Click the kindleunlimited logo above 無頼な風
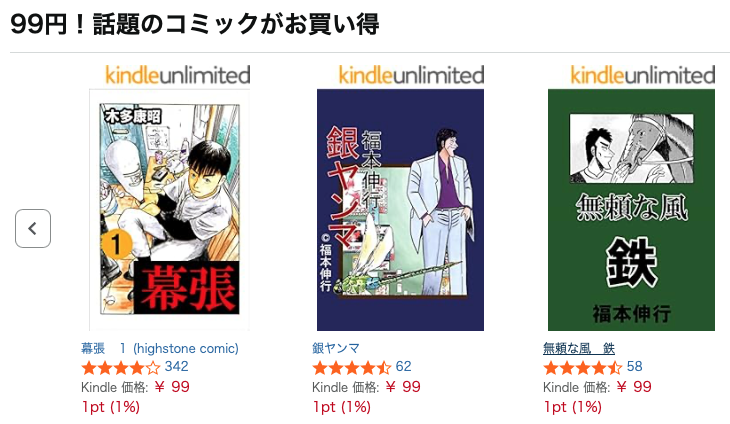The width and height of the screenshot is (730, 424). [x=642, y=75]
